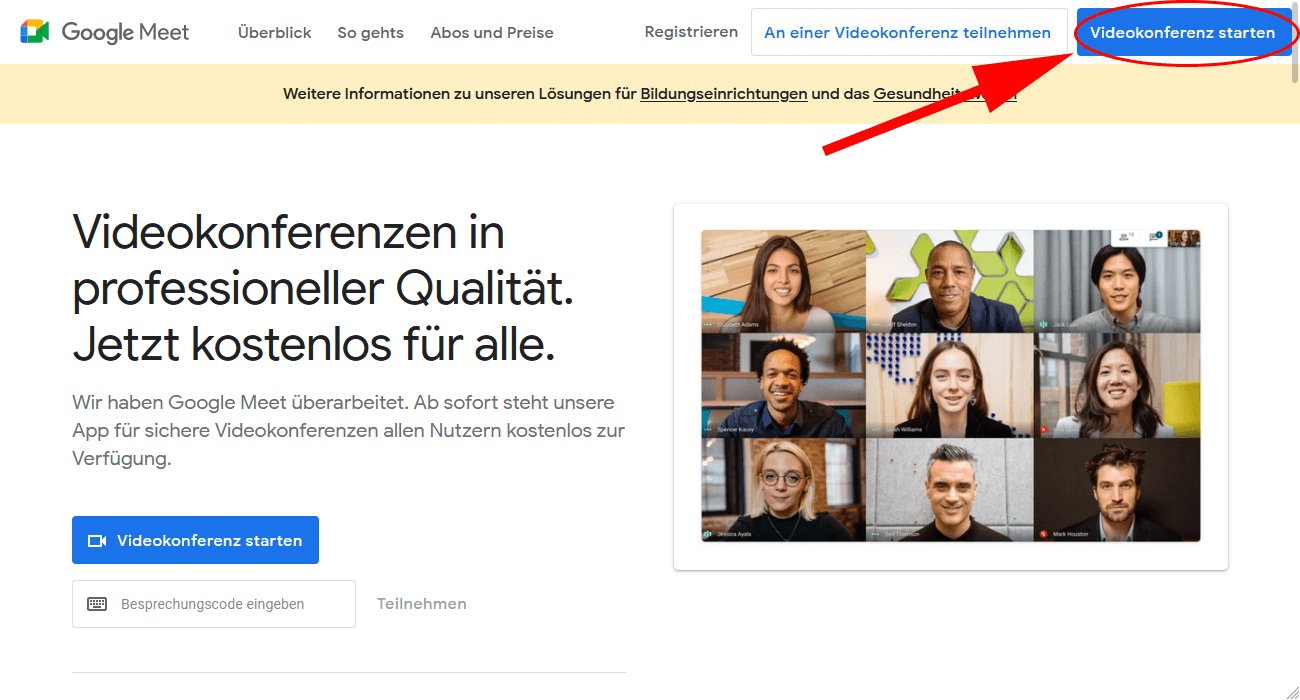Select Mark Houston's video tile
1300x700 pixels.
pyautogui.click(x=1117, y=490)
